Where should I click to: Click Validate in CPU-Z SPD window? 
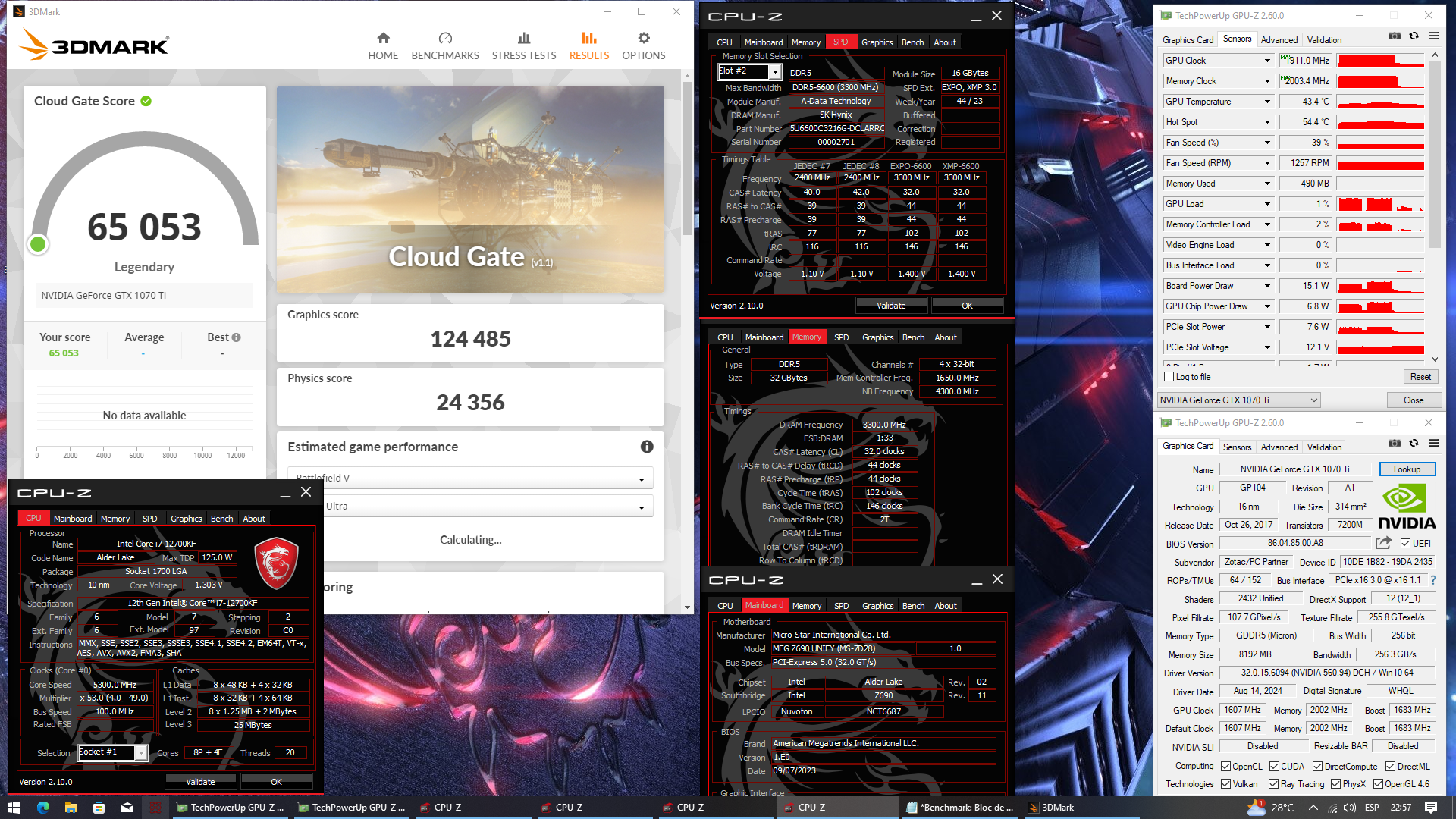(891, 306)
